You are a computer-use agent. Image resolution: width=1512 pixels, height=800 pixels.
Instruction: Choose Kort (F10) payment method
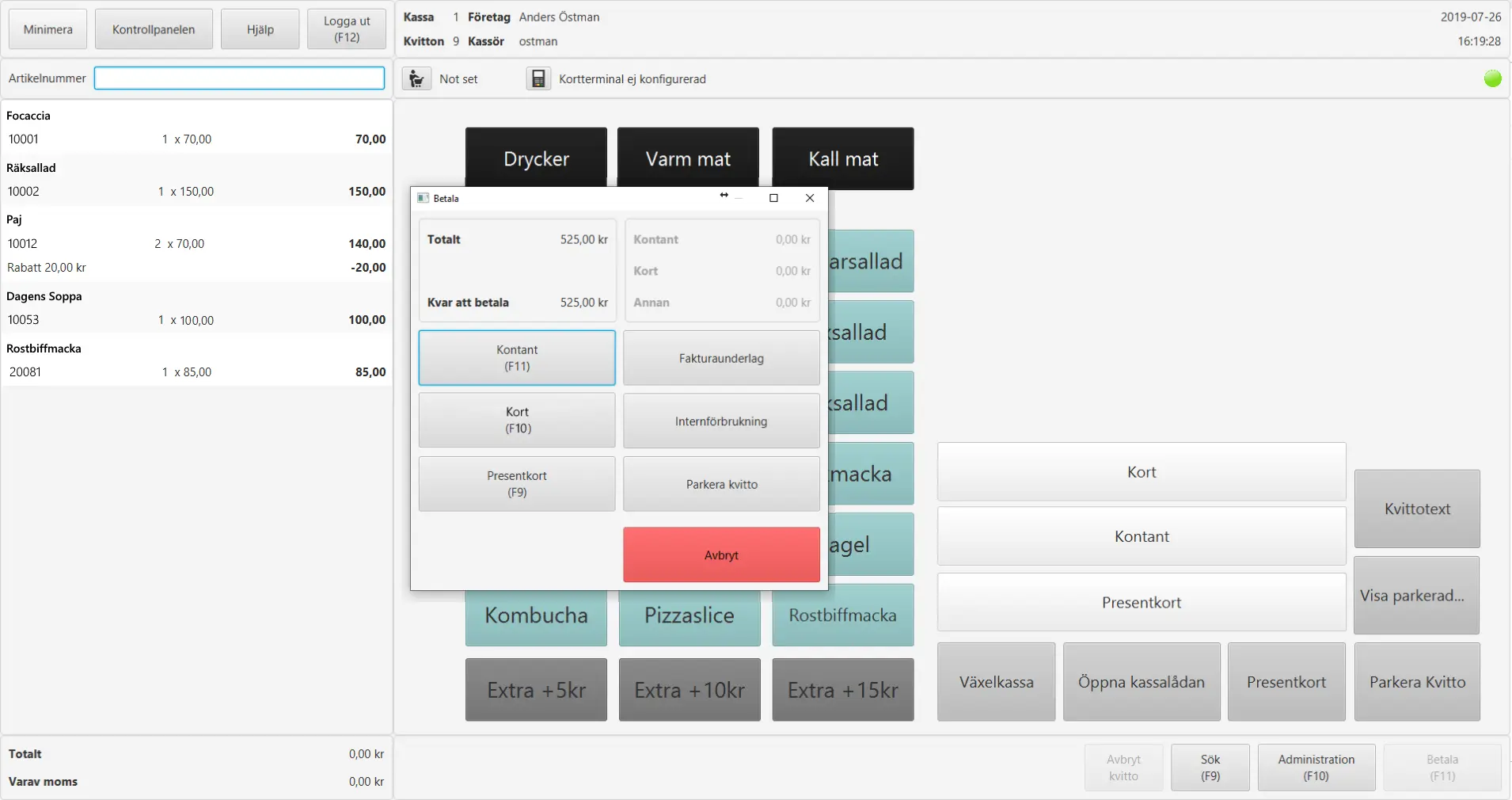[x=516, y=421]
